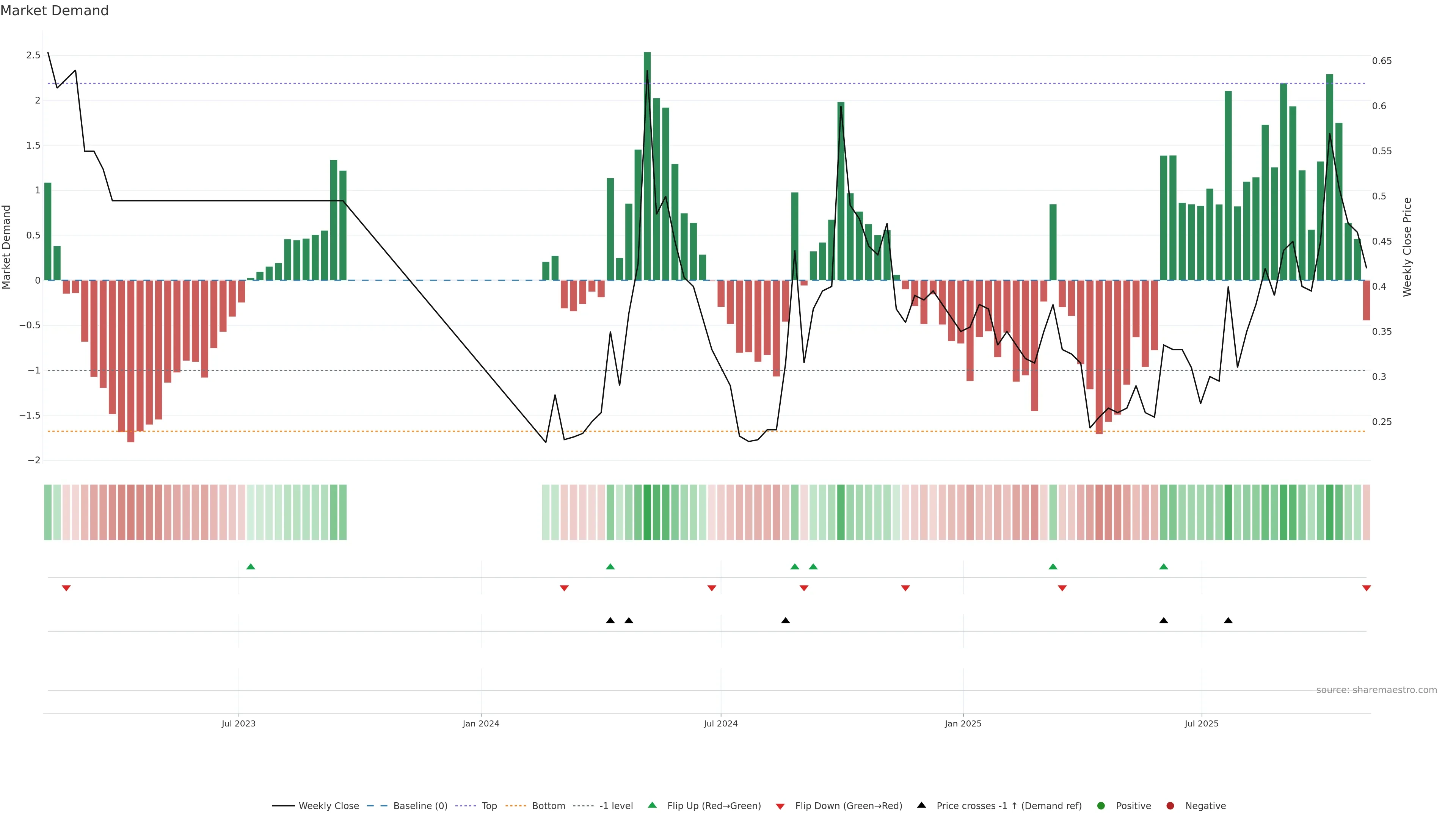This screenshot has width=1456, height=819.
Task: Click first green flip-up marker near Jul 2023
Action: (251, 566)
